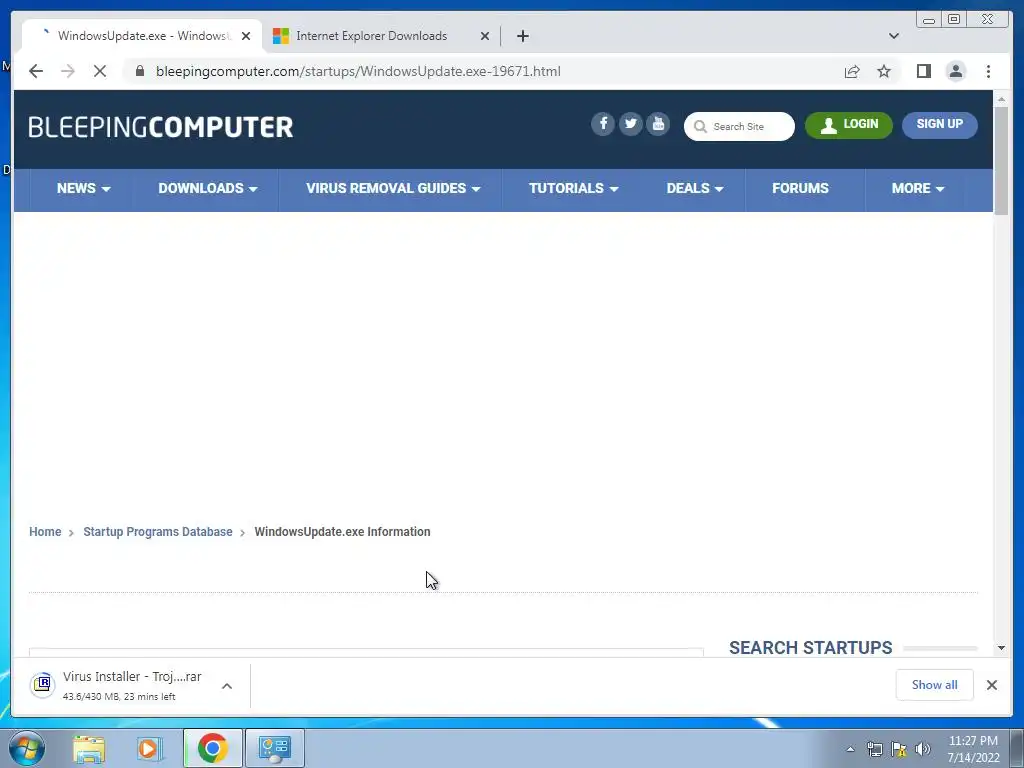Open the Windows Start orb

[x=27, y=748]
